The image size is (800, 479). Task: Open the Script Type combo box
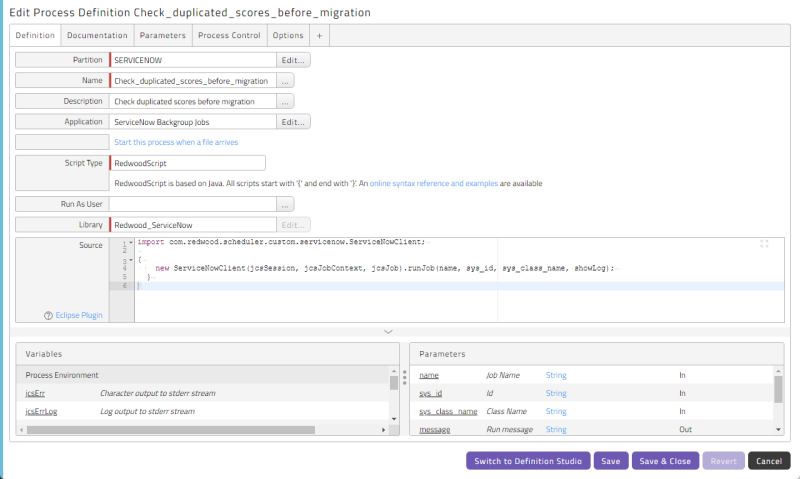(x=188, y=163)
